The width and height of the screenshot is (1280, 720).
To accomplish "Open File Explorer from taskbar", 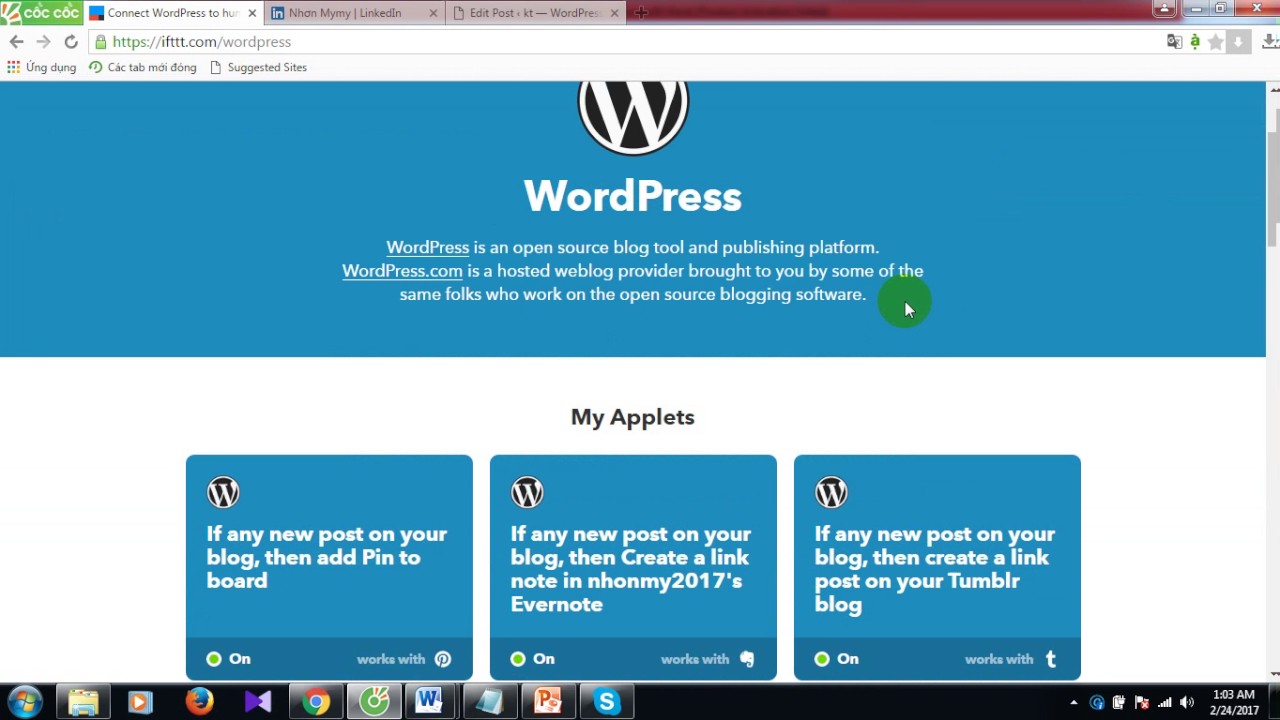I will (83, 702).
